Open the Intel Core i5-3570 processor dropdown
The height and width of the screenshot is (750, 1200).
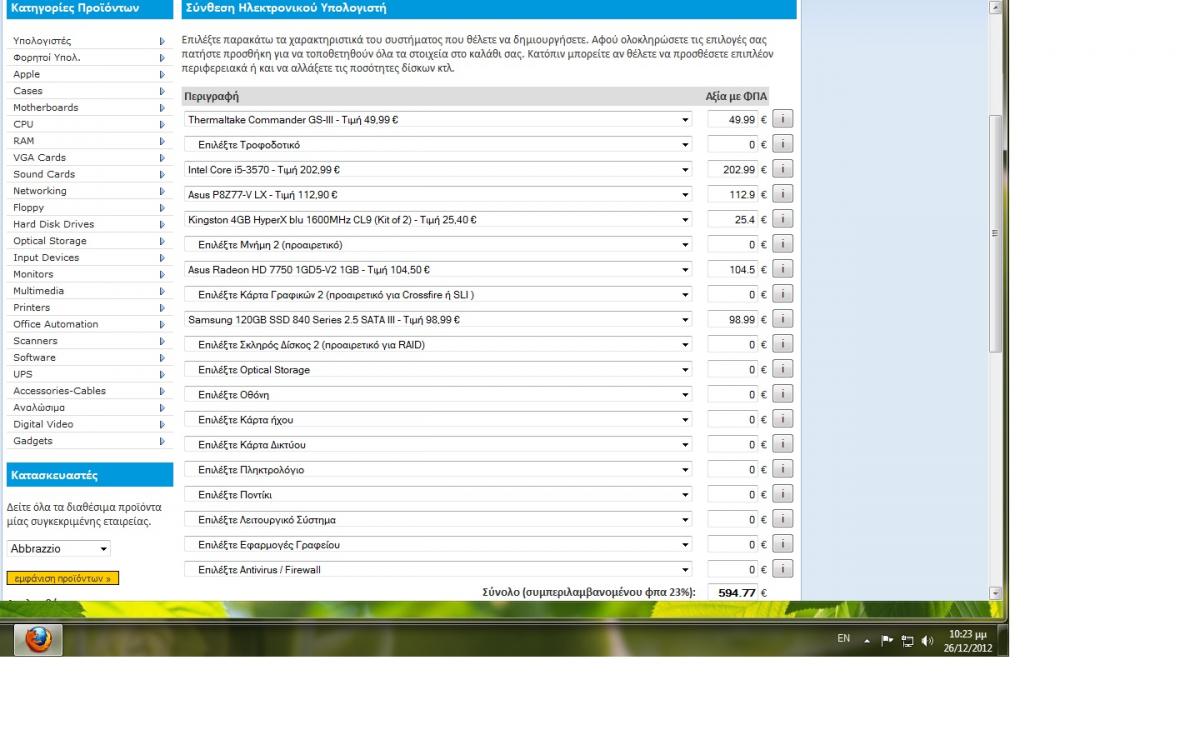[x=438, y=170]
